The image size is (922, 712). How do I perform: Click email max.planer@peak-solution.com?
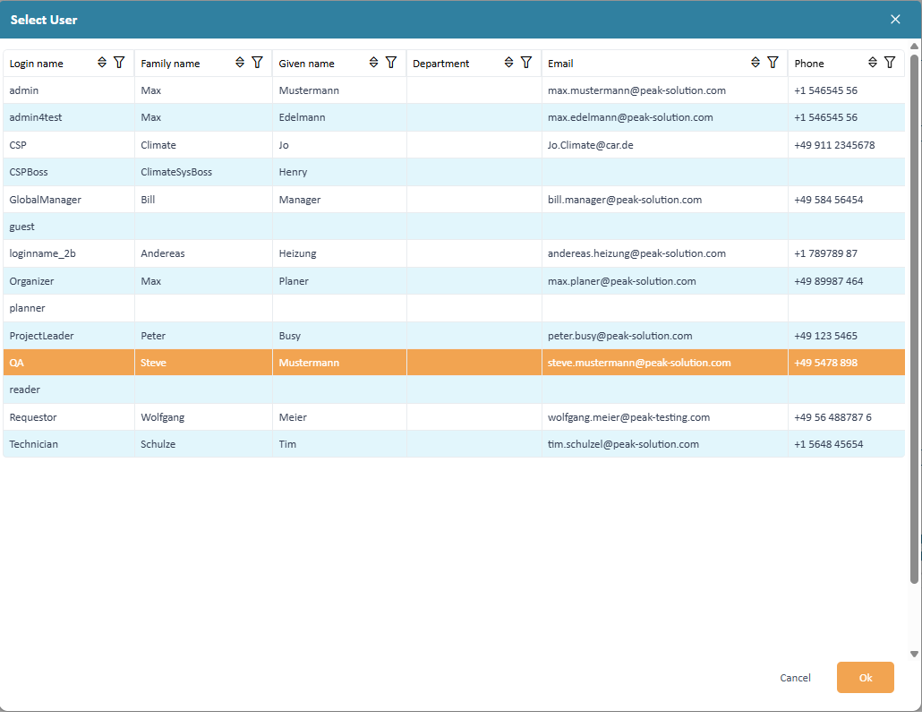click(622, 282)
